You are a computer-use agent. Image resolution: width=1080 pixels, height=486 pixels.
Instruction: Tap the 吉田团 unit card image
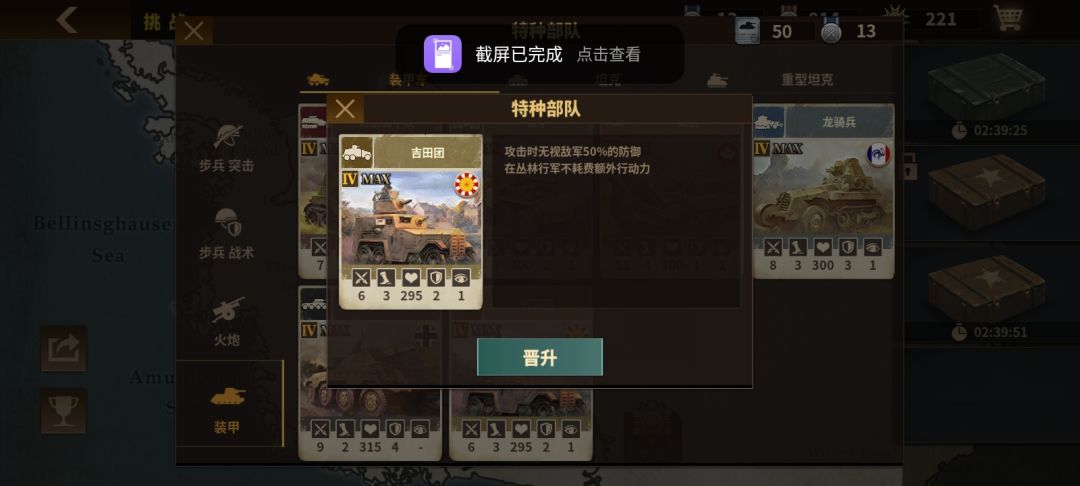pos(411,218)
